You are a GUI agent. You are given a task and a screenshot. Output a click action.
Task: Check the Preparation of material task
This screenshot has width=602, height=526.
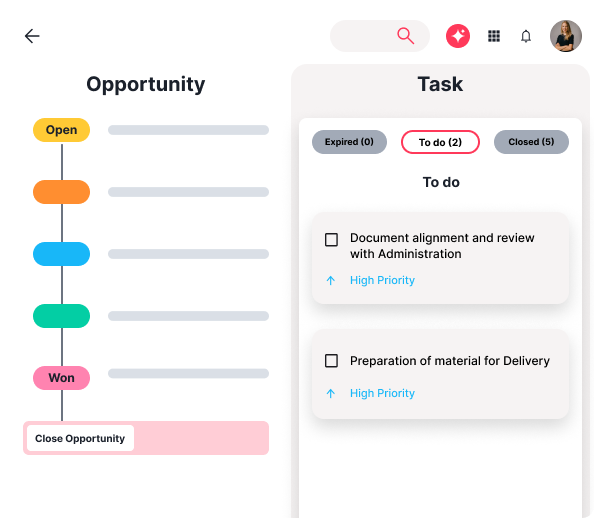point(332,361)
